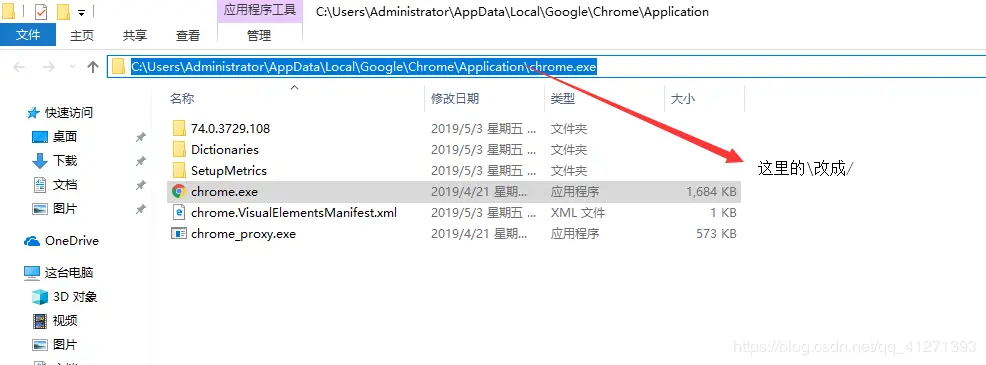Click the Dictionaries folder name
Viewport: 986px width, 365px height.
225,150
